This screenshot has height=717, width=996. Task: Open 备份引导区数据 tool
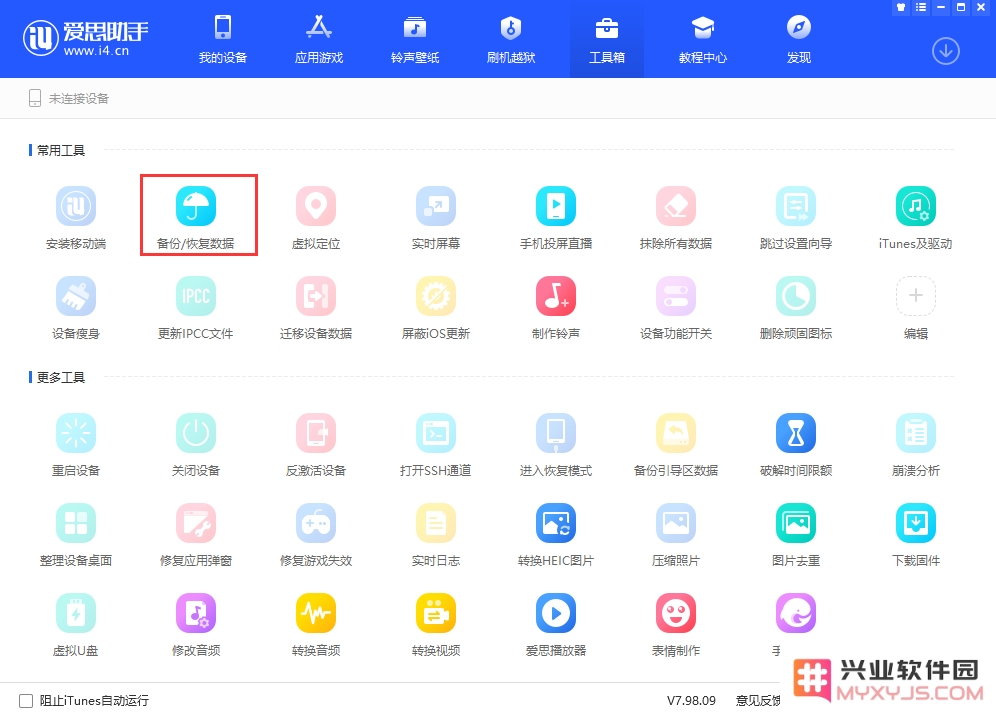coord(676,445)
